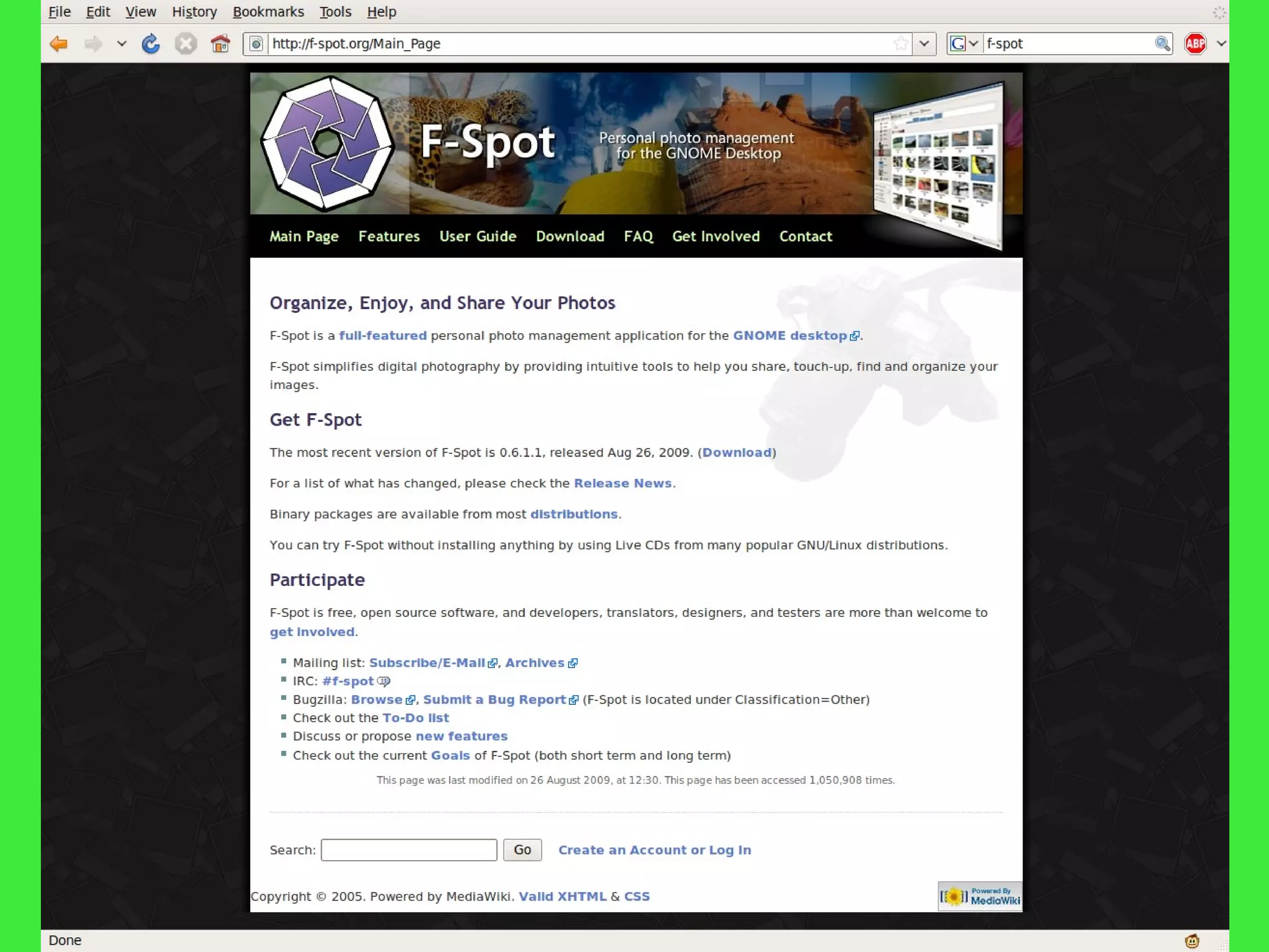
Task: Open the Tools menu
Action: [x=335, y=12]
